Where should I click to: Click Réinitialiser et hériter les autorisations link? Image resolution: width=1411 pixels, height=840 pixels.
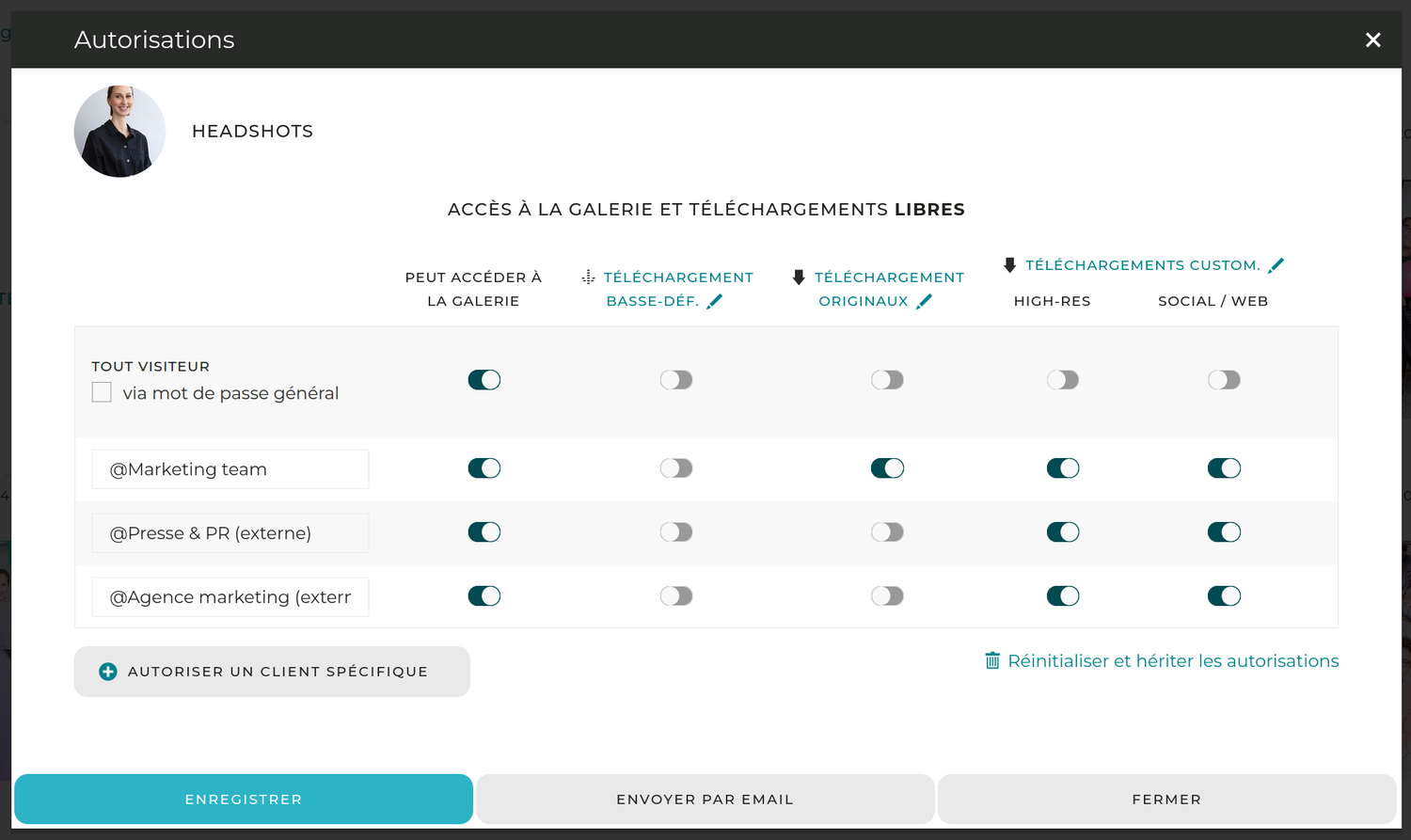click(x=1173, y=661)
